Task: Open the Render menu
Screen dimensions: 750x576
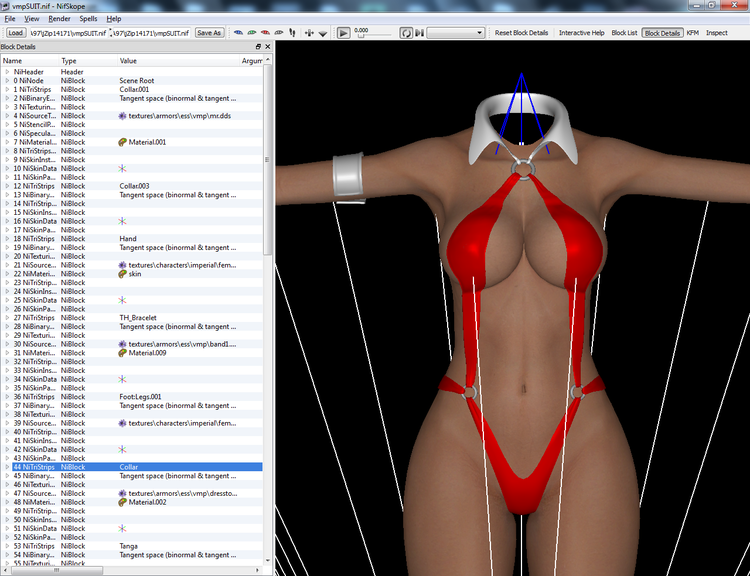Action: click(59, 19)
